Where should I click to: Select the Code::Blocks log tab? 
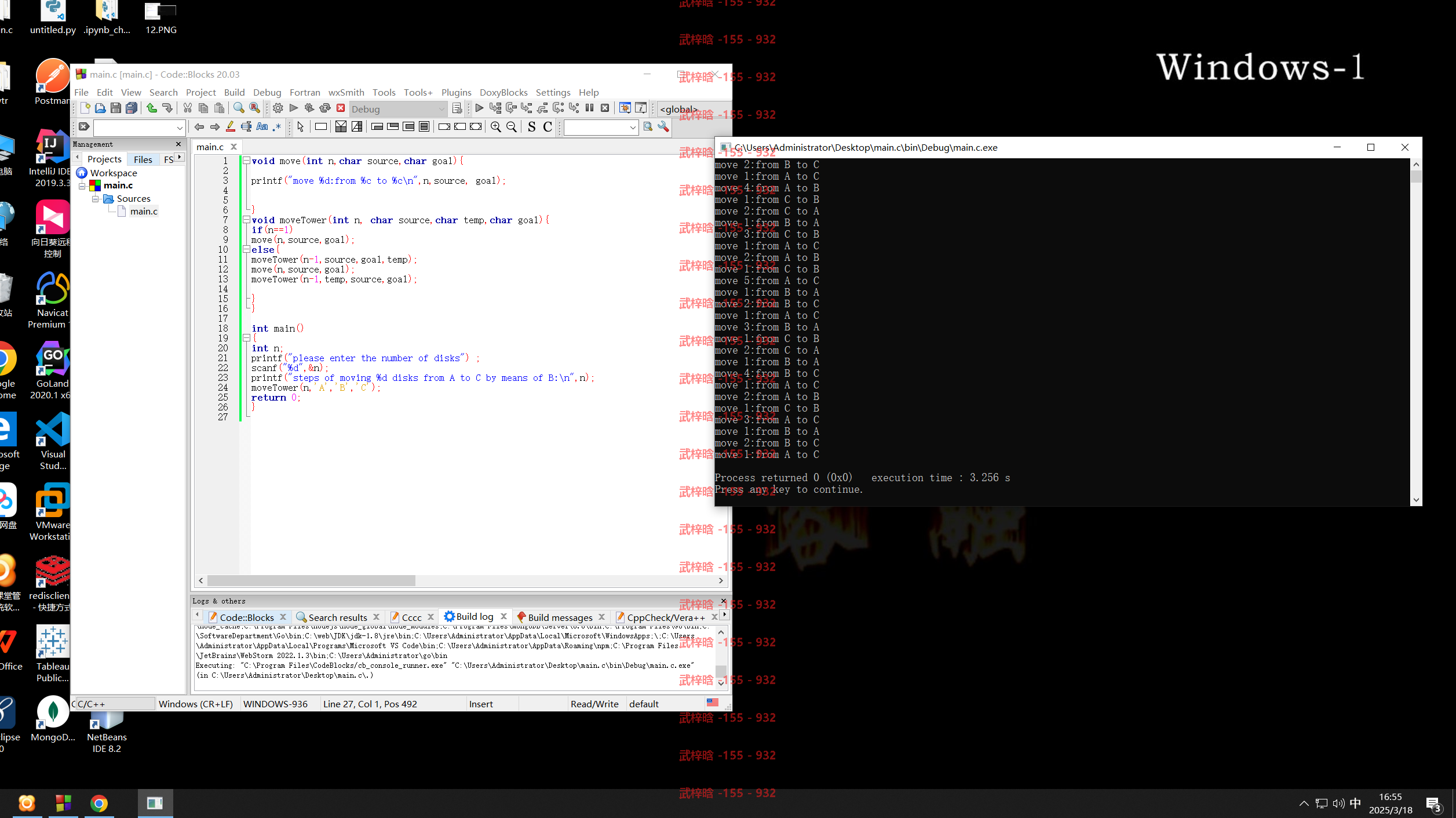[x=246, y=617]
